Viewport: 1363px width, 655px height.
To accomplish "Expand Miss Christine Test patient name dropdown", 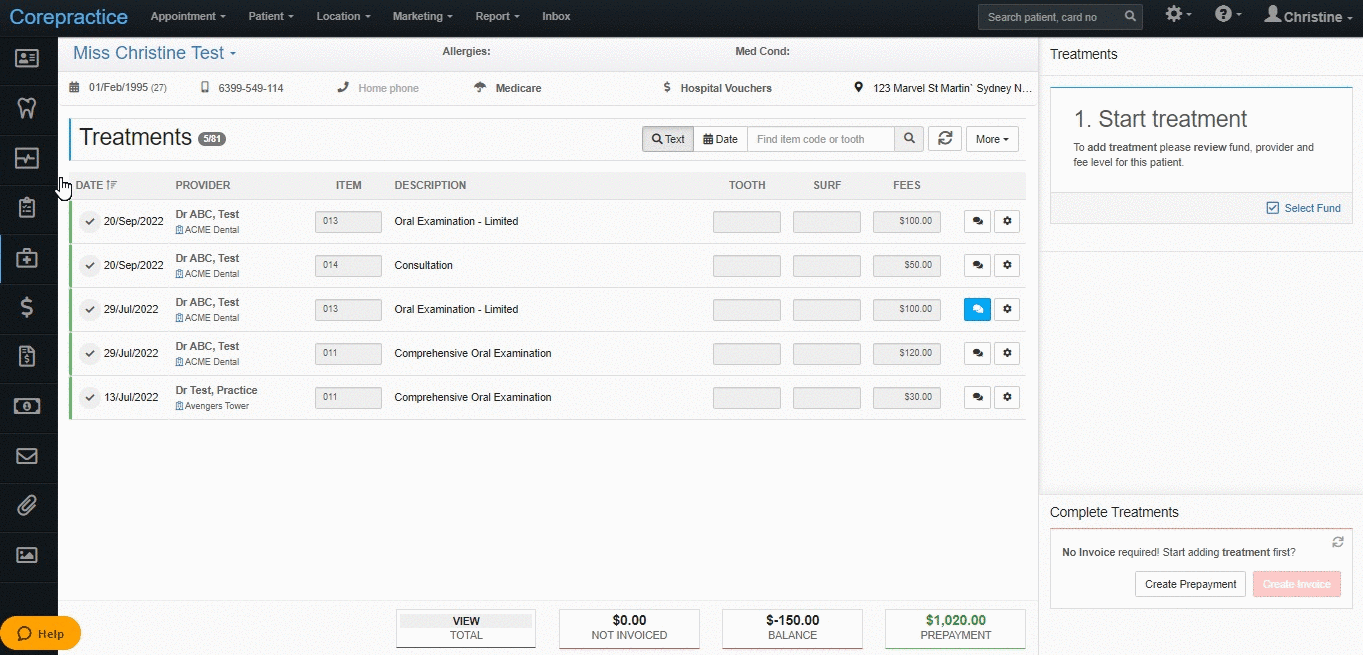I will tap(155, 53).
